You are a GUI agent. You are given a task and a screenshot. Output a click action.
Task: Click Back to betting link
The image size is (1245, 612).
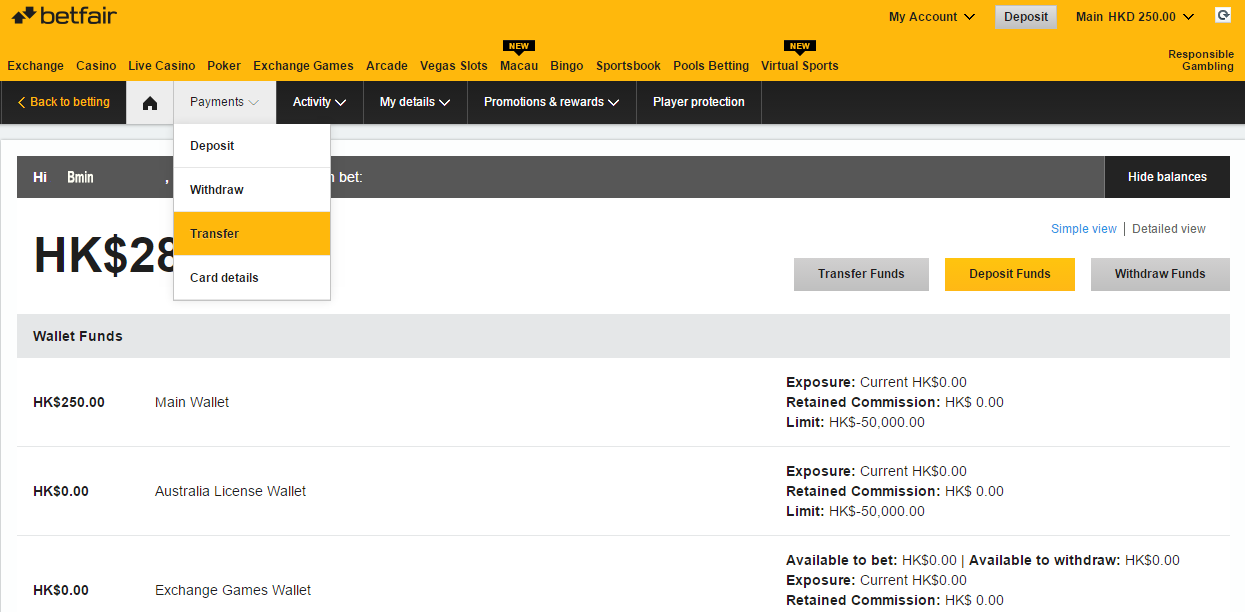(x=64, y=102)
